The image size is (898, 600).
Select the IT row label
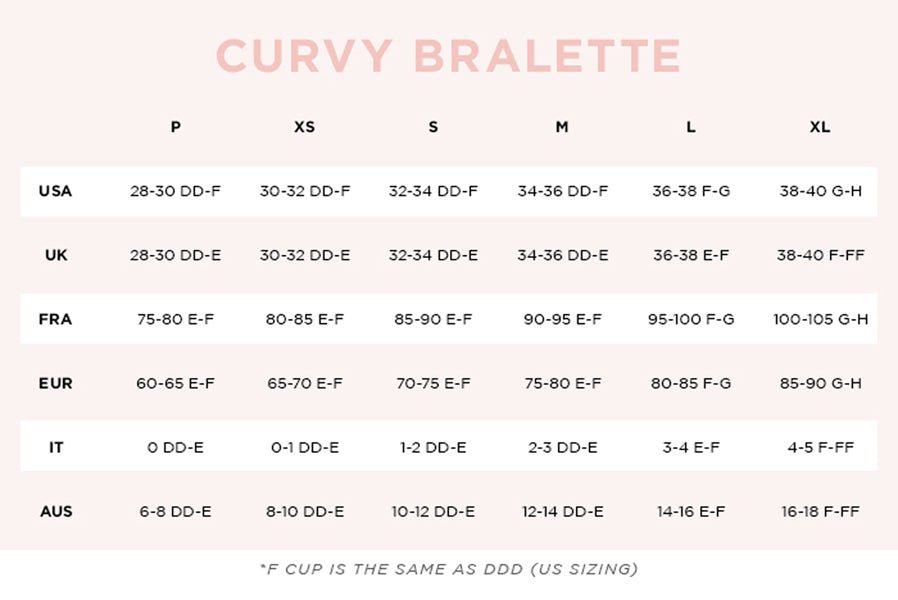(56, 447)
